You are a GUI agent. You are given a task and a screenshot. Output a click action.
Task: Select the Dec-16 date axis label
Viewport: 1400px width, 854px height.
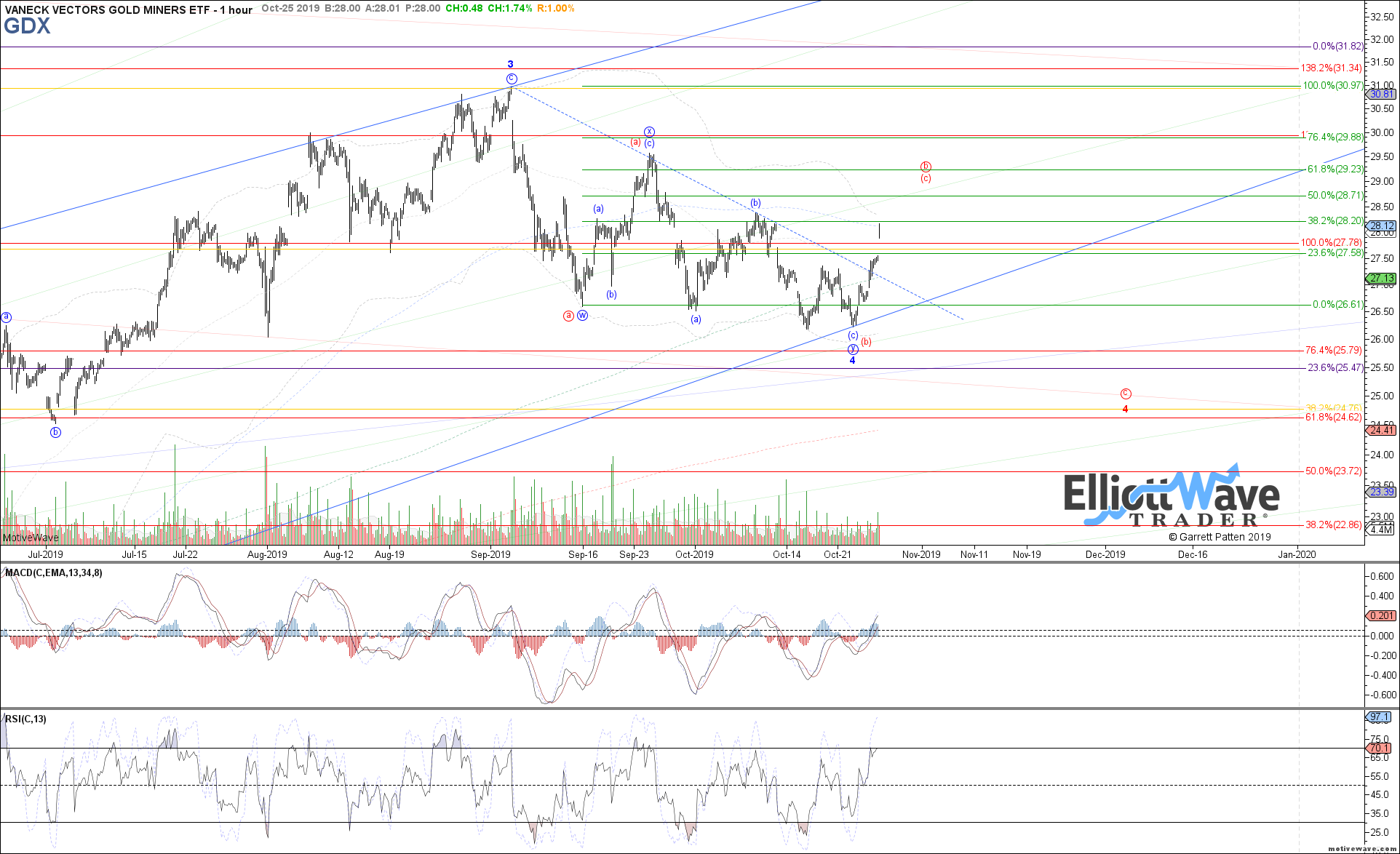coord(1193,554)
